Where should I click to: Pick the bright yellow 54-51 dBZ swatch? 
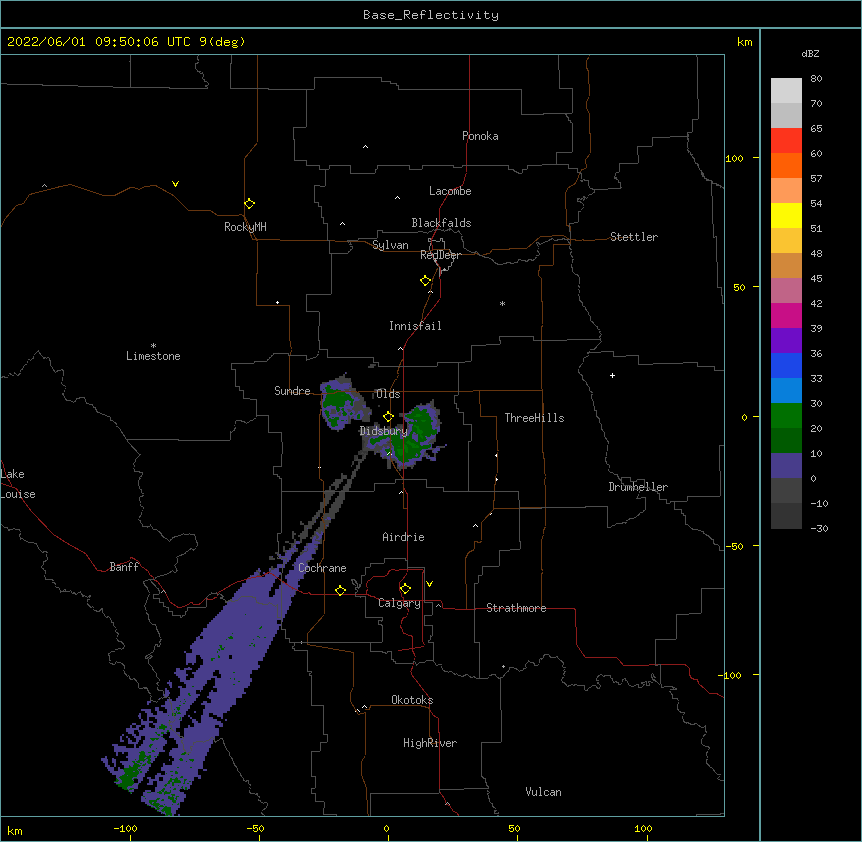pos(786,215)
